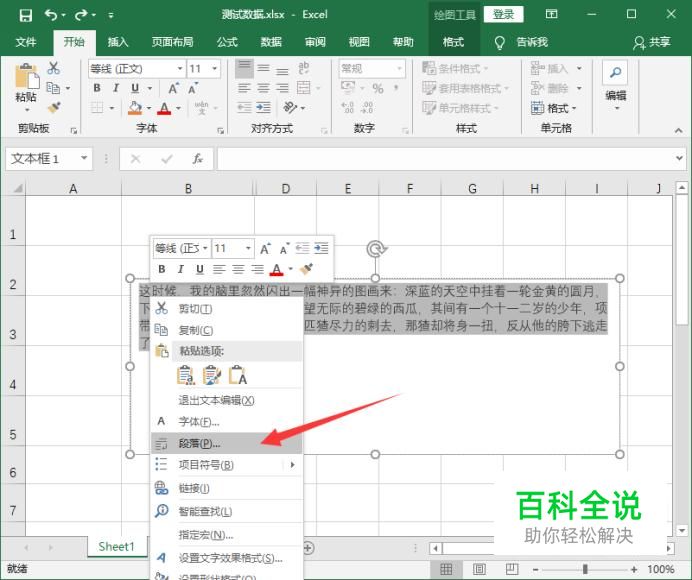Click the Undo arrow in the quick access toolbar

pos(51,15)
